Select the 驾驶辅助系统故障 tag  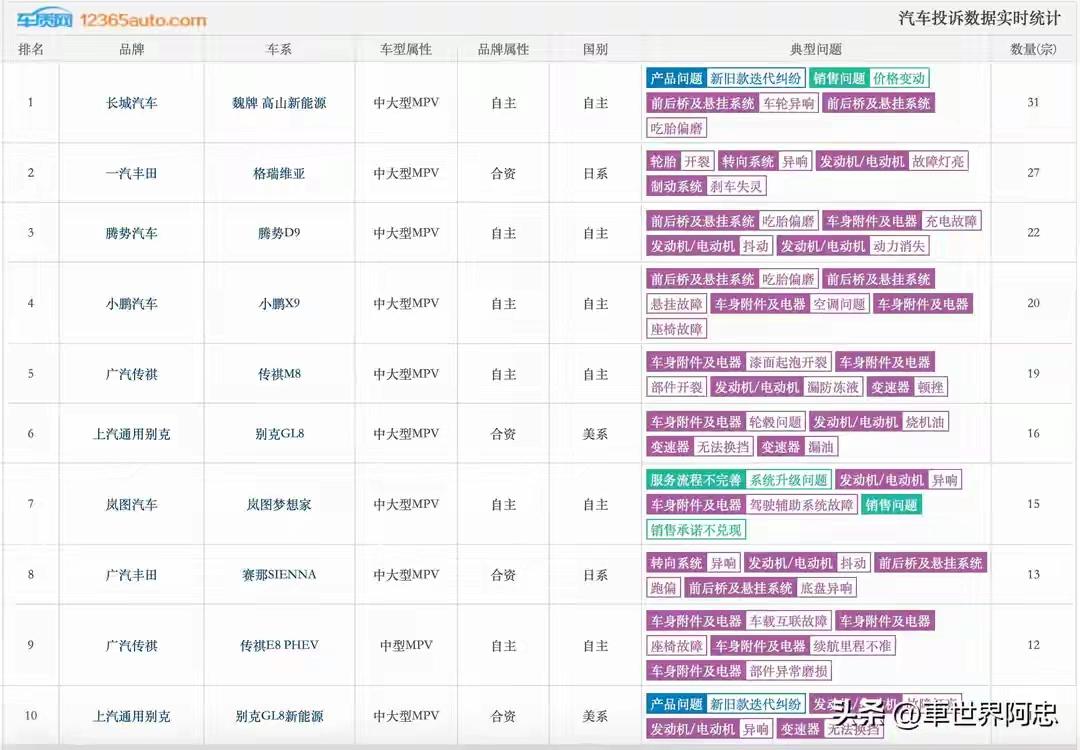[802, 505]
